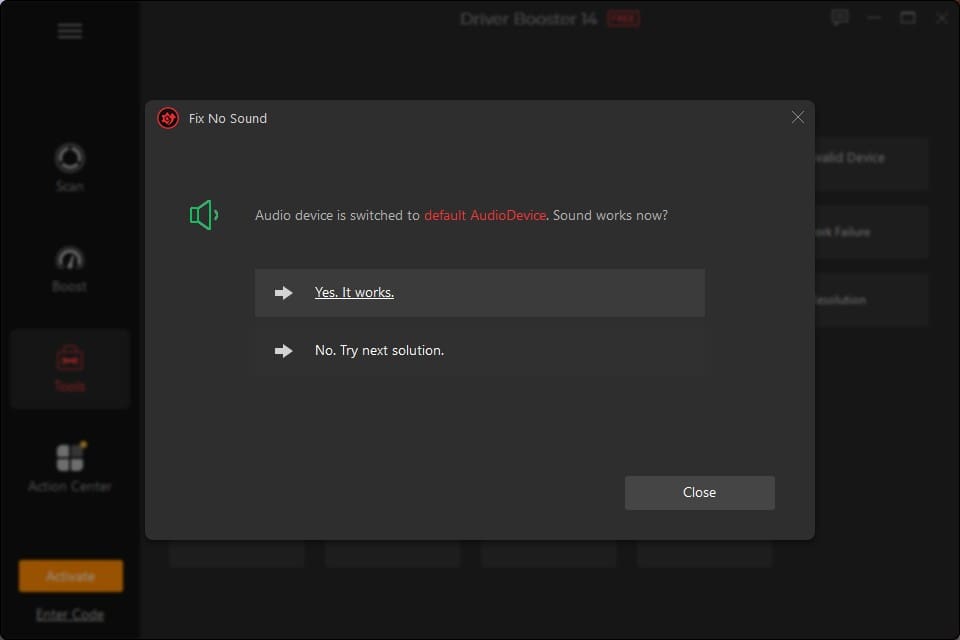
Task: Open the hamburger menu in the sidebar
Action: tap(70, 31)
